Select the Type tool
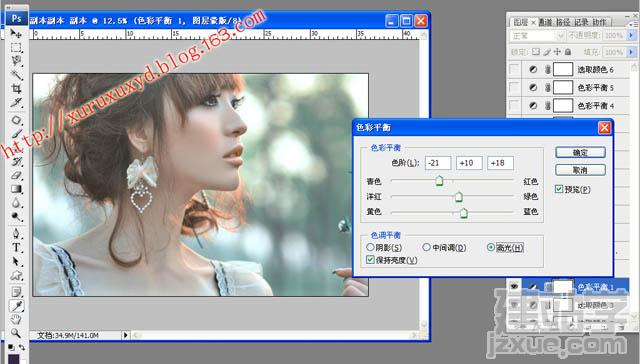 click(16, 247)
